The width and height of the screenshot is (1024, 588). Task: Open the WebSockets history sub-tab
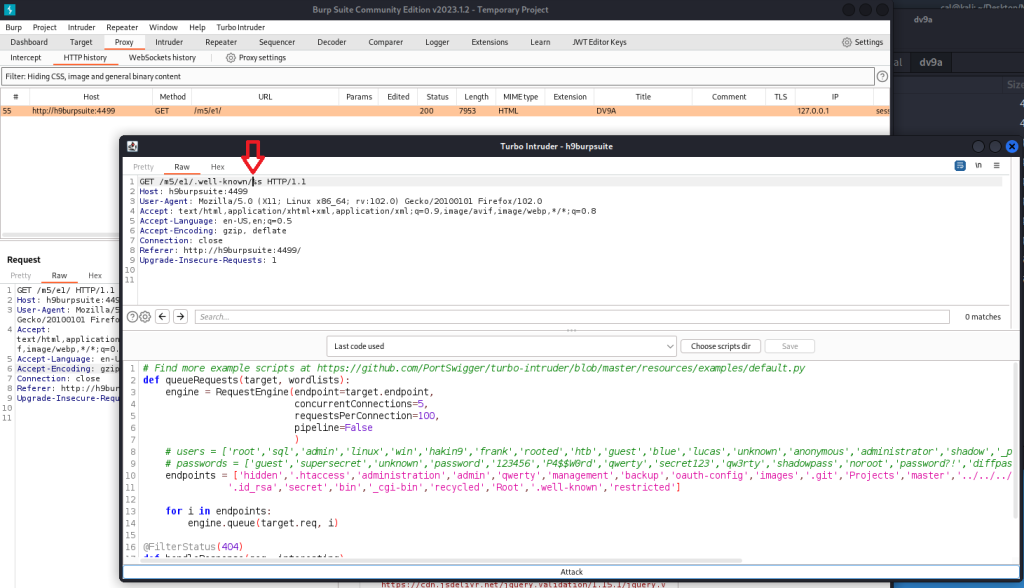[162, 57]
